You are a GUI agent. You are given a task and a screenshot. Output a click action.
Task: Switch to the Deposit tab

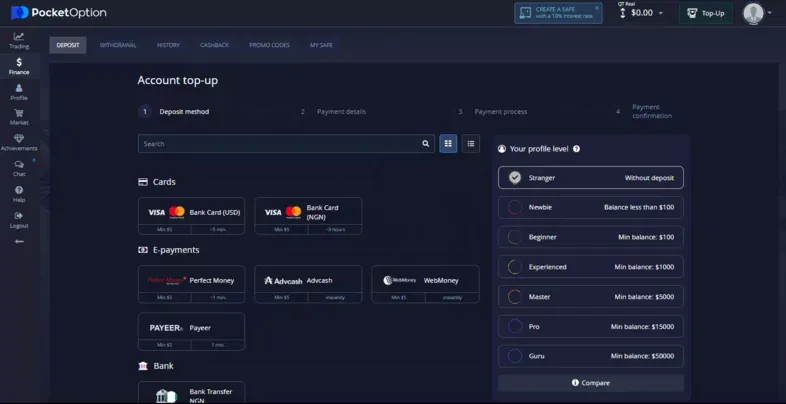[x=68, y=45]
